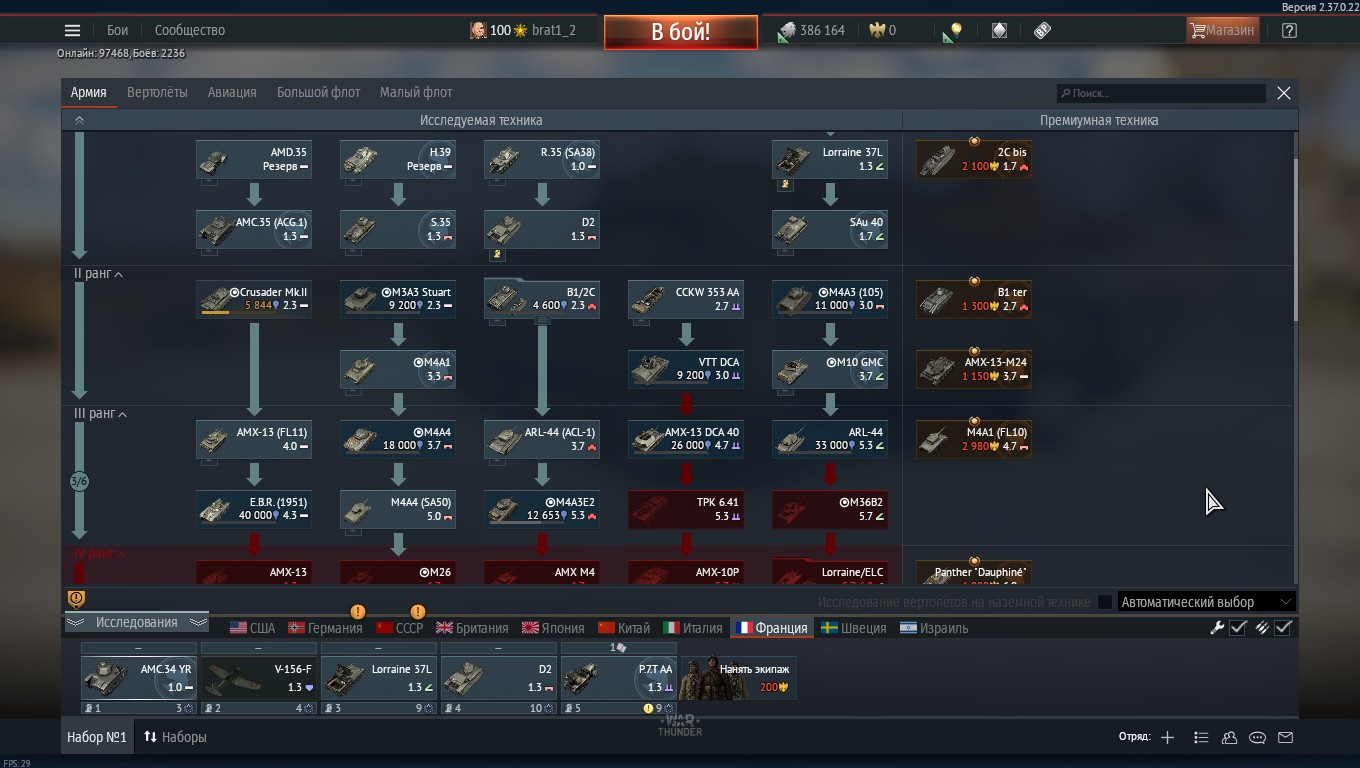Select the E.B.R. (1951) vehicle card
The image size is (1360, 768).
point(254,509)
